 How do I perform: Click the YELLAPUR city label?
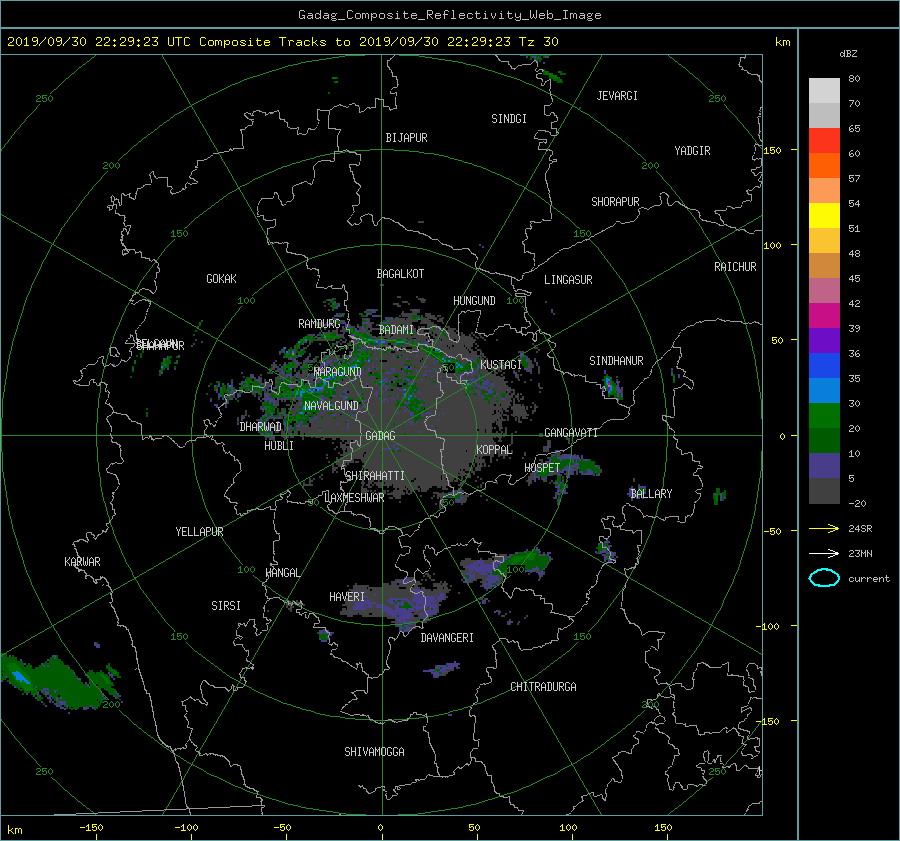[x=199, y=532]
